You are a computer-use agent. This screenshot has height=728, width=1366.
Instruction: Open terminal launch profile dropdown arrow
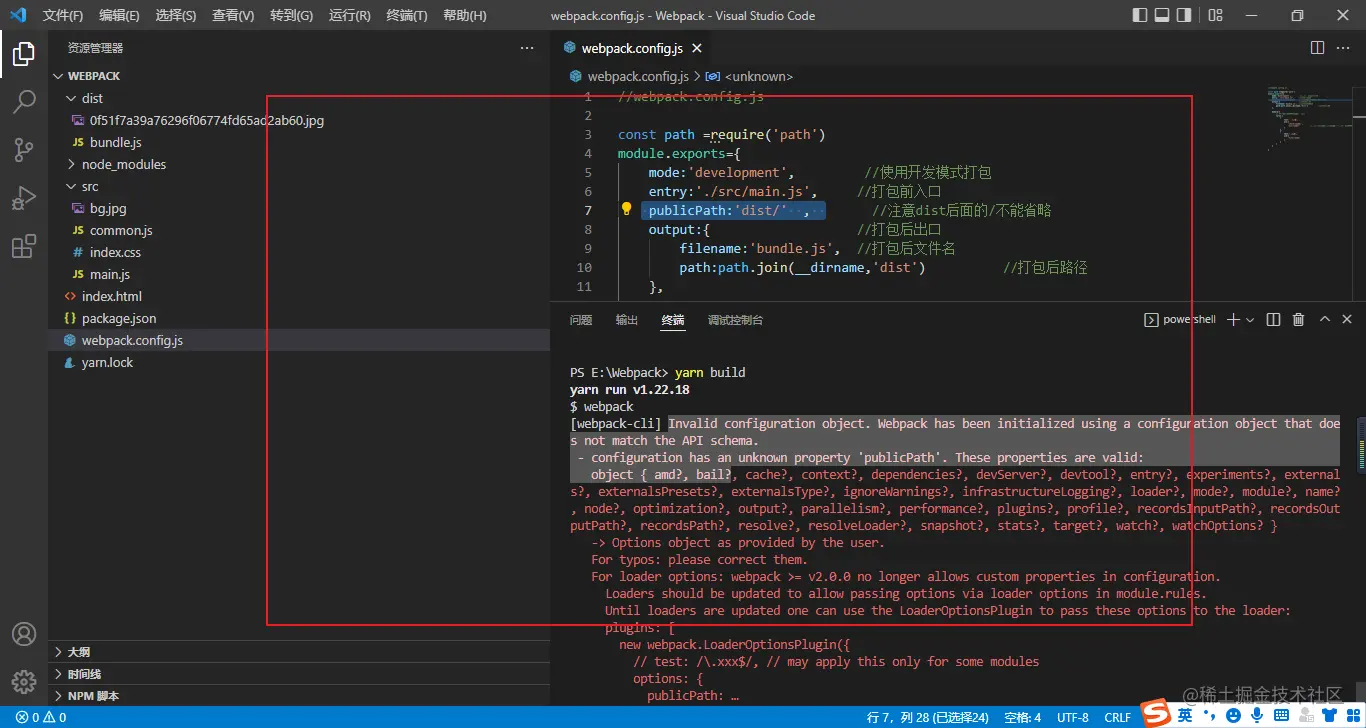click(x=1250, y=320)
